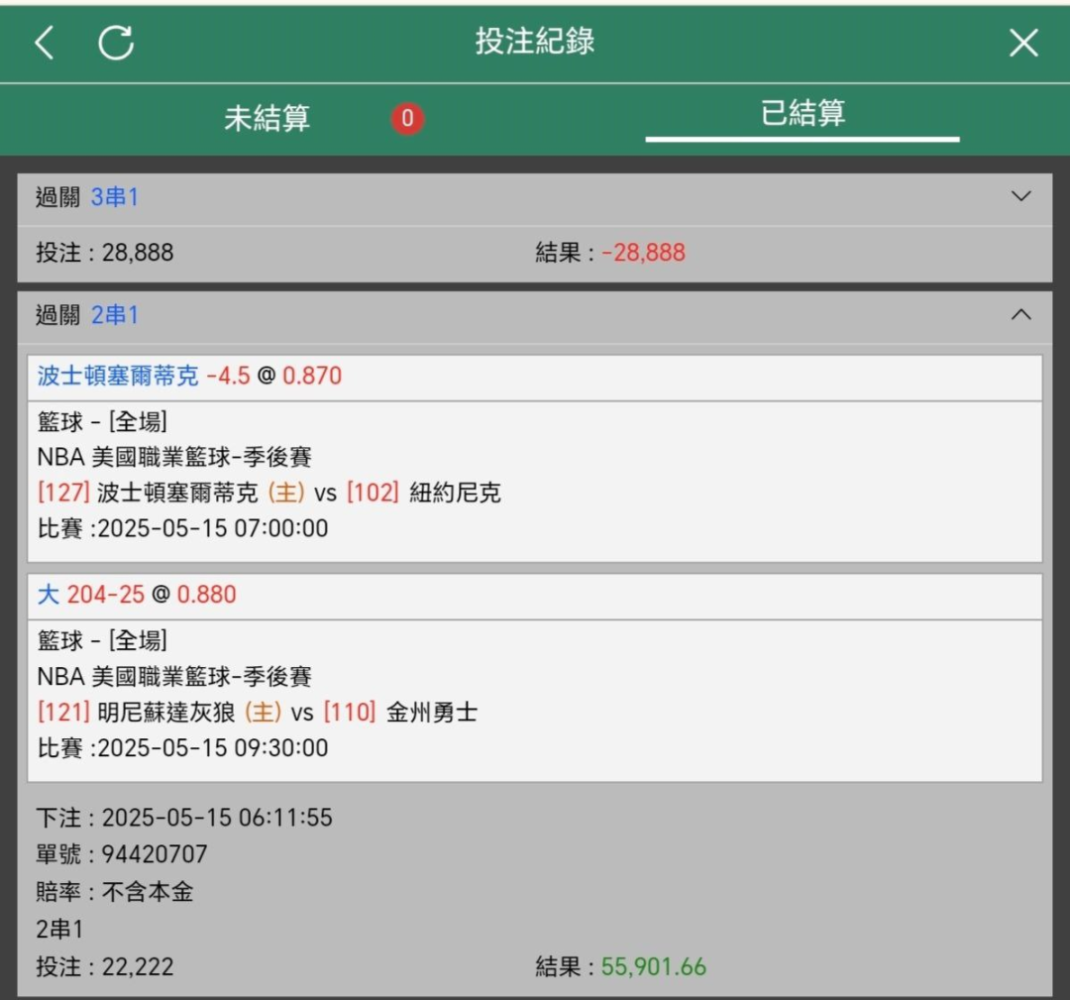Select the result 55,901.66
The height and width of the screenshot is (1000, 1070).
click(x=653, y=967)
